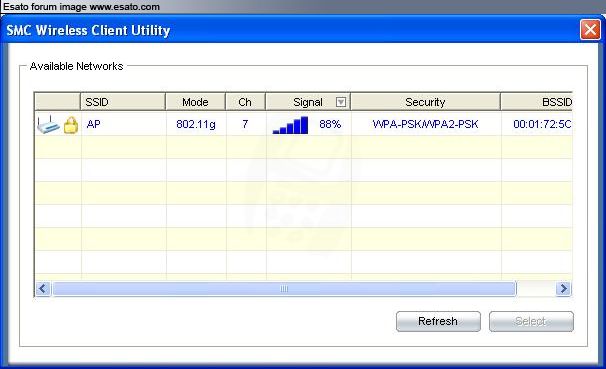The image size is (606, 369).
Task: Click the 802.11g mode value
Action: (196, 124)
